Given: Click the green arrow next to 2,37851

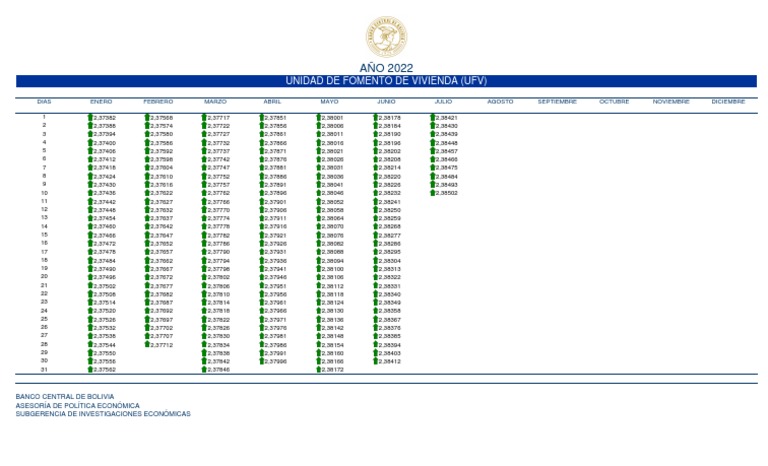Looking at the screenshot, I should point(262,118).
